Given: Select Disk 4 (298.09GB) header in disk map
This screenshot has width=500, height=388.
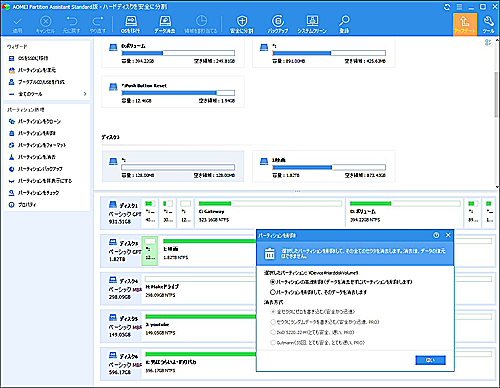Looking at the screenshot, I should click(122, 289).
